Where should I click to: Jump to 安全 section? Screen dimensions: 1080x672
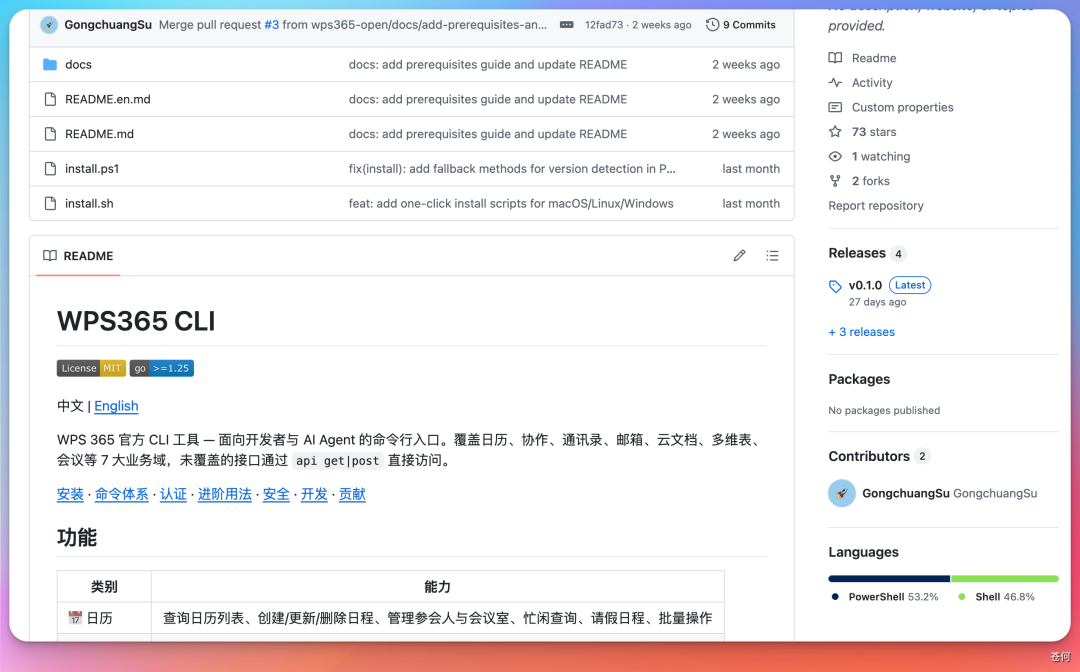tap(276, 494)
